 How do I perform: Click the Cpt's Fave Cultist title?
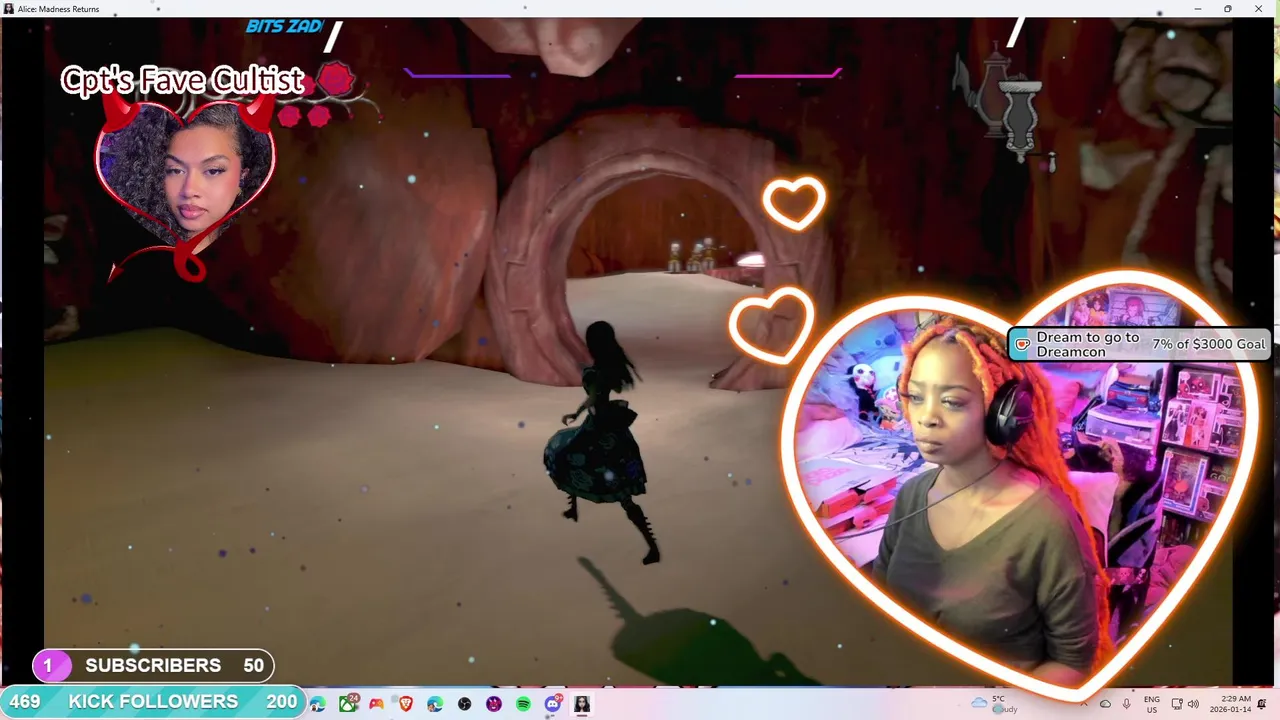(x=182, y=80)
